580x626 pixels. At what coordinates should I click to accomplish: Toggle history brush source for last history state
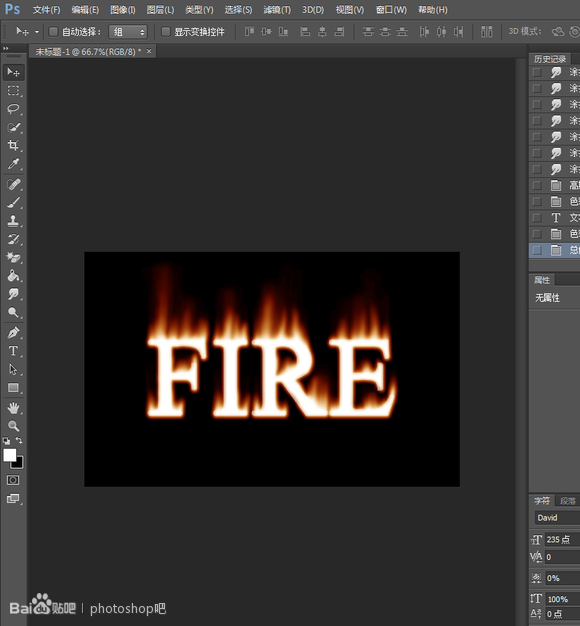(x=537, y=250)
